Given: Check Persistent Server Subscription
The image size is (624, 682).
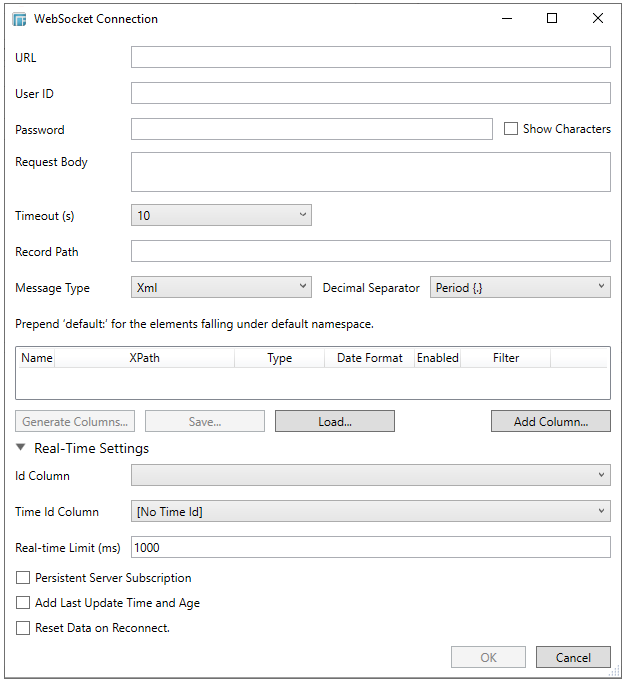Looking at the screenshot, I should 23,578.
